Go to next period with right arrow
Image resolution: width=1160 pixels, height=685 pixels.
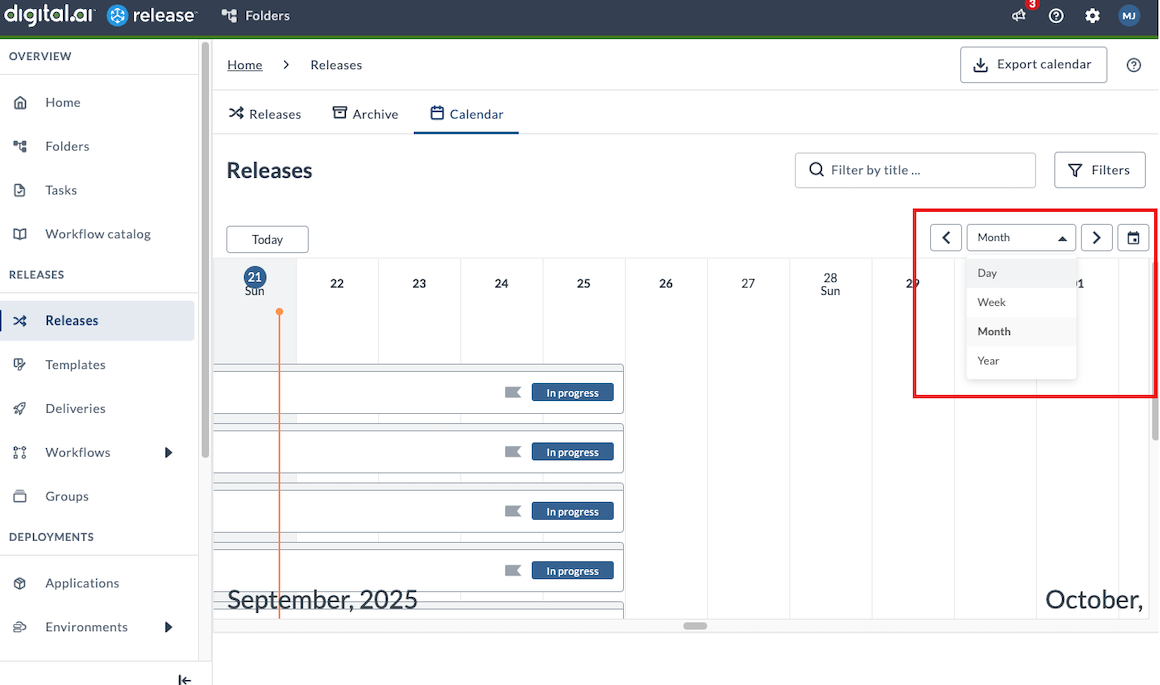point(1097,238)
